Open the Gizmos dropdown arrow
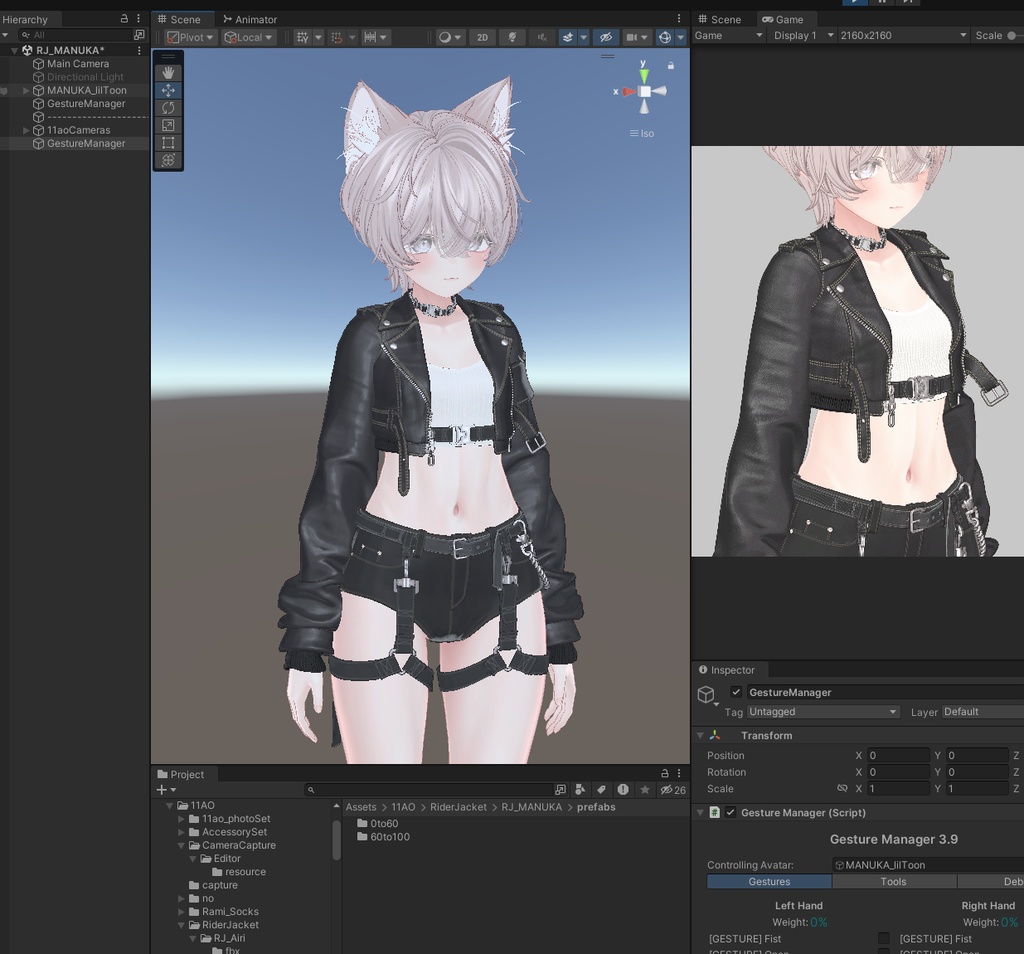Screen dimensions: 1024x954 [x=681, y=37]
